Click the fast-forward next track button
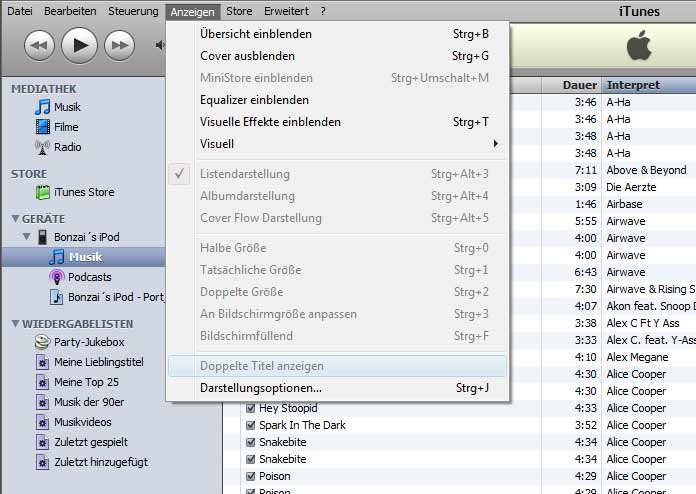 pos(119,45)
